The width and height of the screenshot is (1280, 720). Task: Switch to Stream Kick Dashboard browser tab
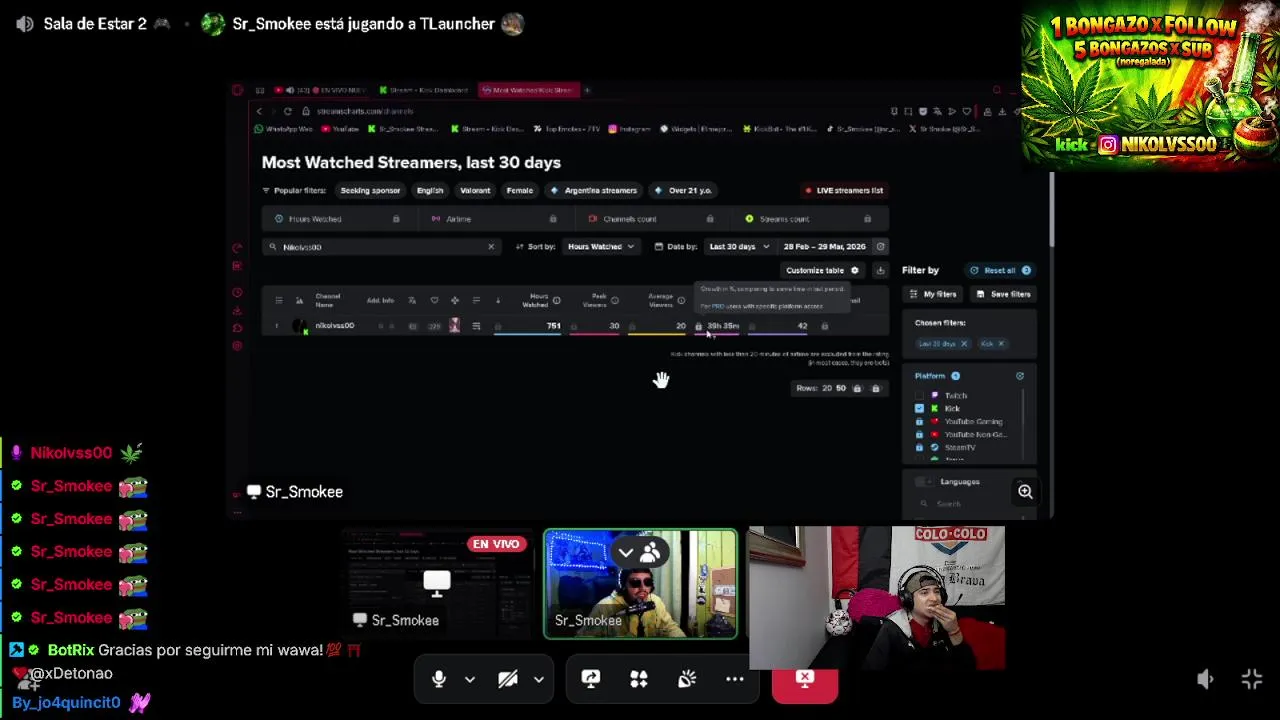[424, 90]
